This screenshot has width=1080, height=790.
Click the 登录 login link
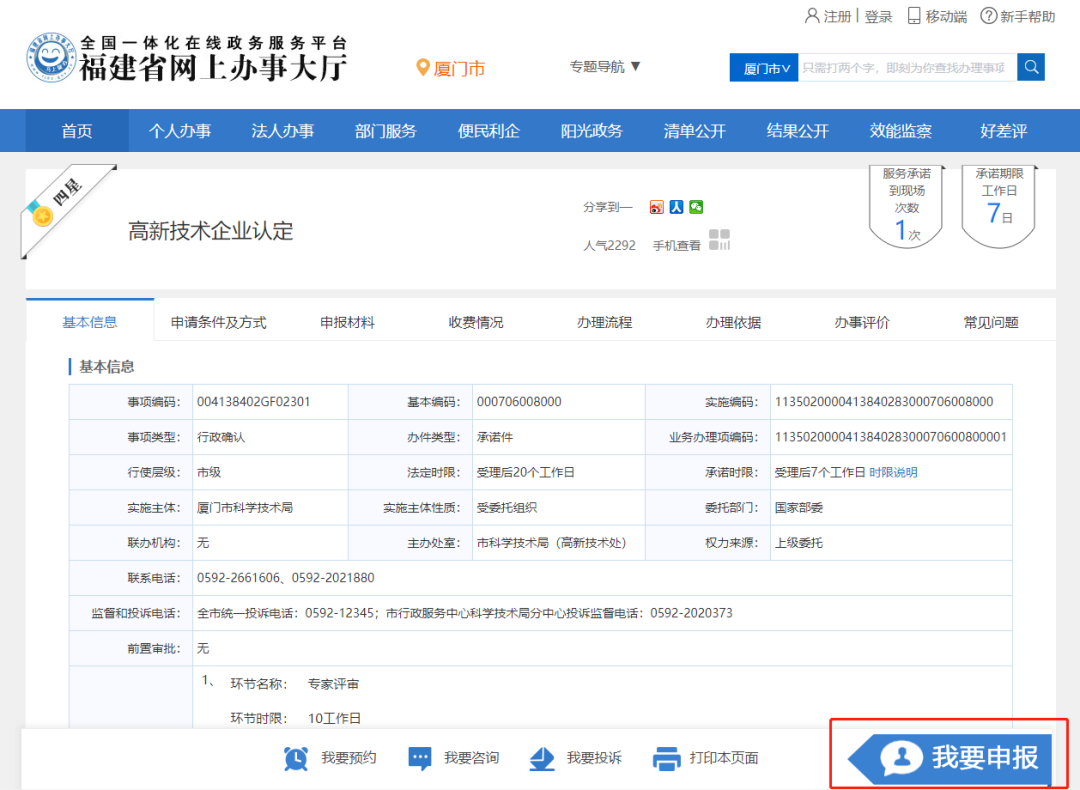click(878, 16)
